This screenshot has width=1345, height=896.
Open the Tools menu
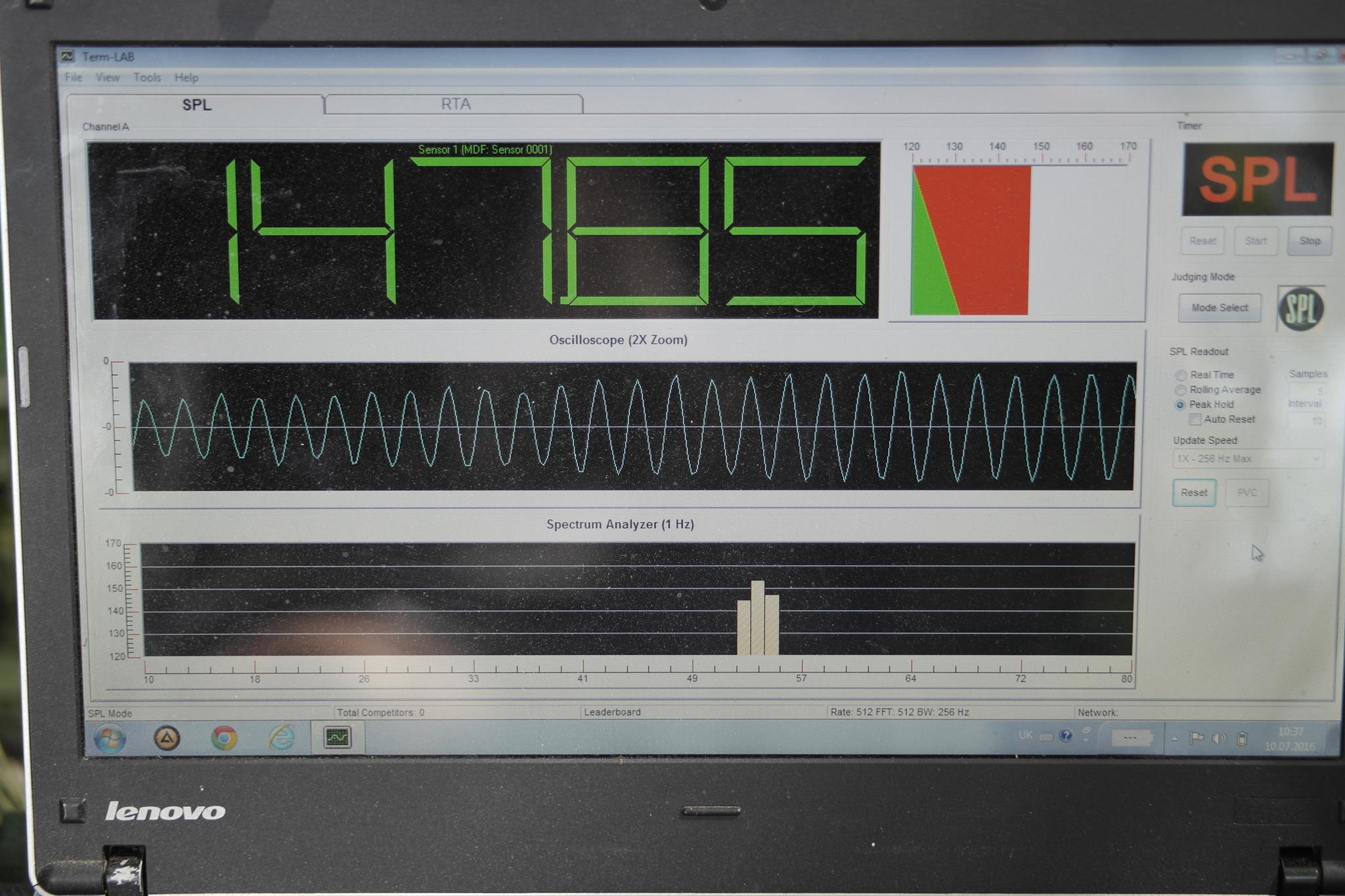click(147, 77)
